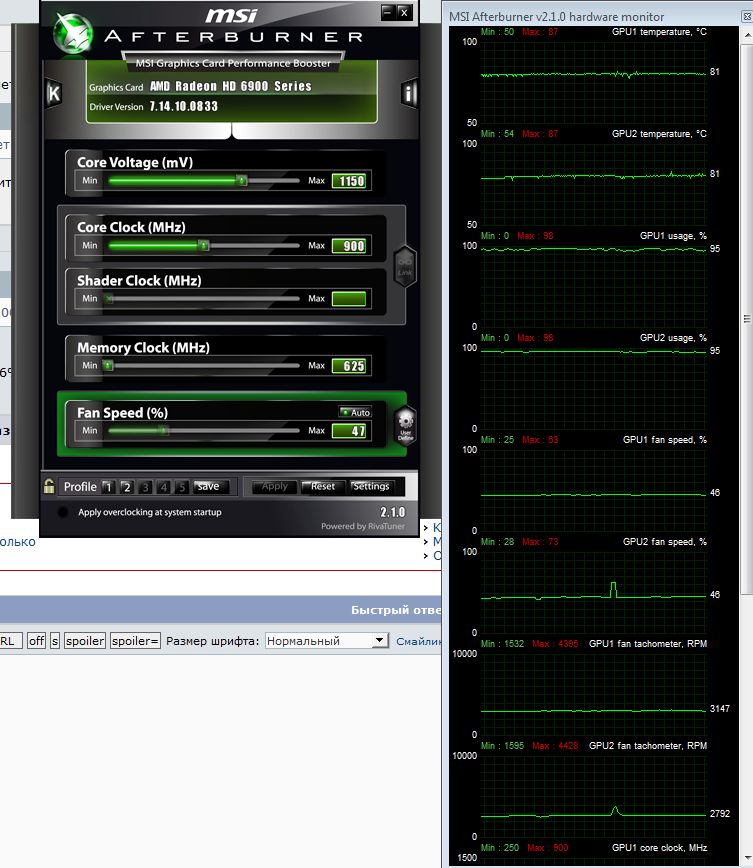
Task: Insert spoiler tag in reply toolbar
Action: coord(84,641)
